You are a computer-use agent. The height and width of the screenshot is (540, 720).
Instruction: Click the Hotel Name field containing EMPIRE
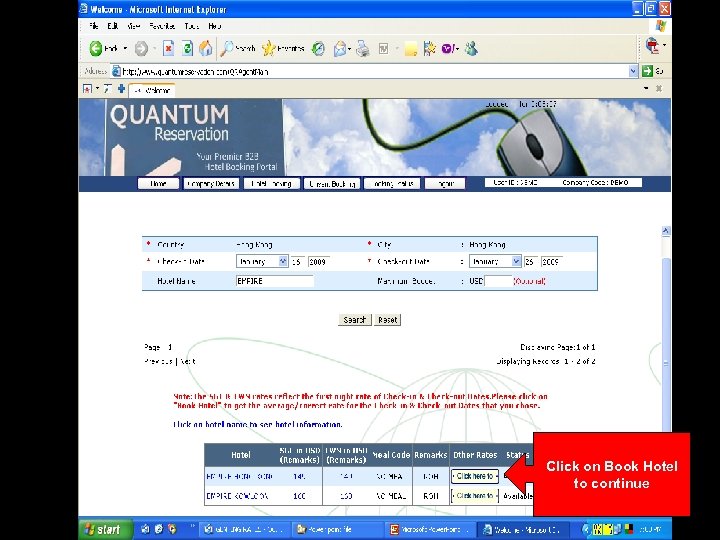click(x=275, y=281)
